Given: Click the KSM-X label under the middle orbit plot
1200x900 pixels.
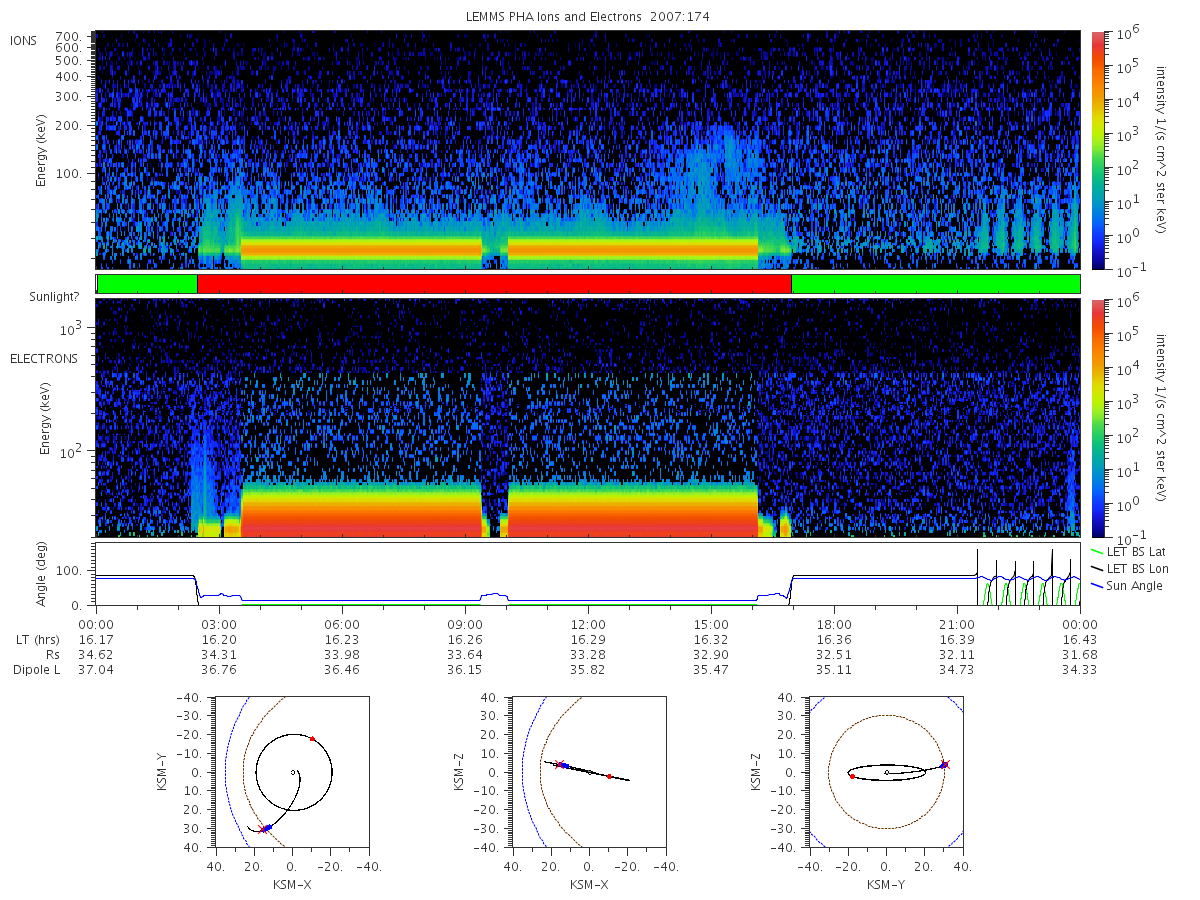Looking at the screenshot, I should coord(591,884).
